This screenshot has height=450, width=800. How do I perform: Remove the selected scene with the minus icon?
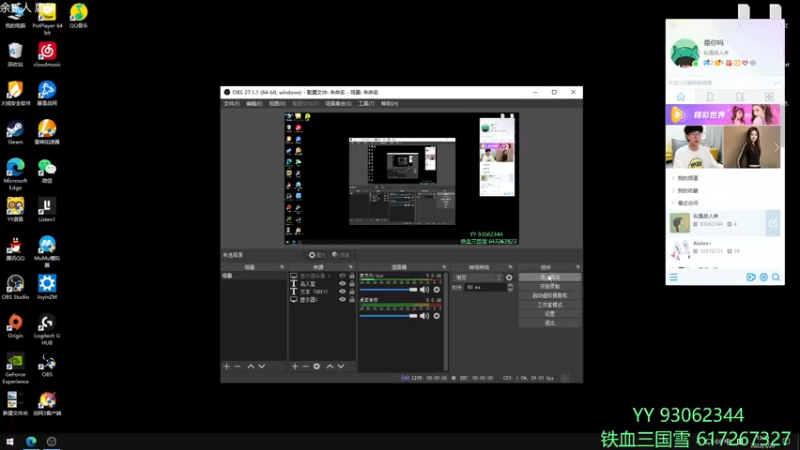pyautogui.click(x=238, y=366)
